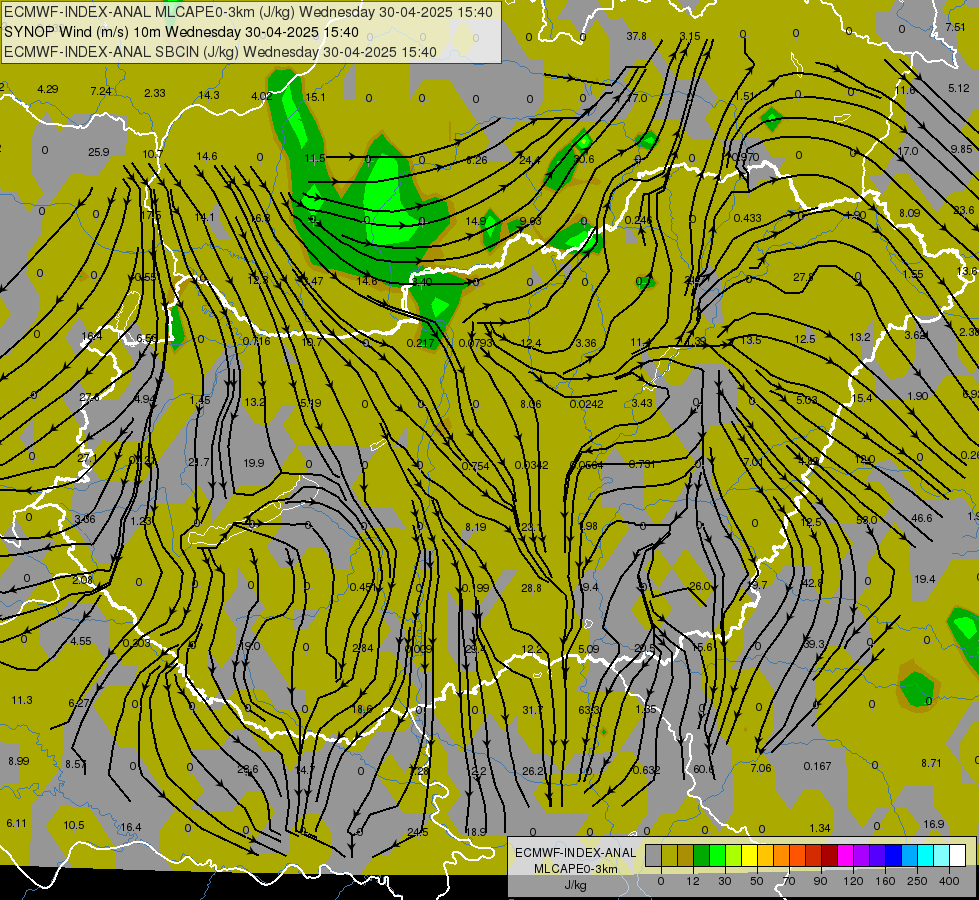
Task: Click the 10.5 value on the map
Action: (x=74, y=825)
